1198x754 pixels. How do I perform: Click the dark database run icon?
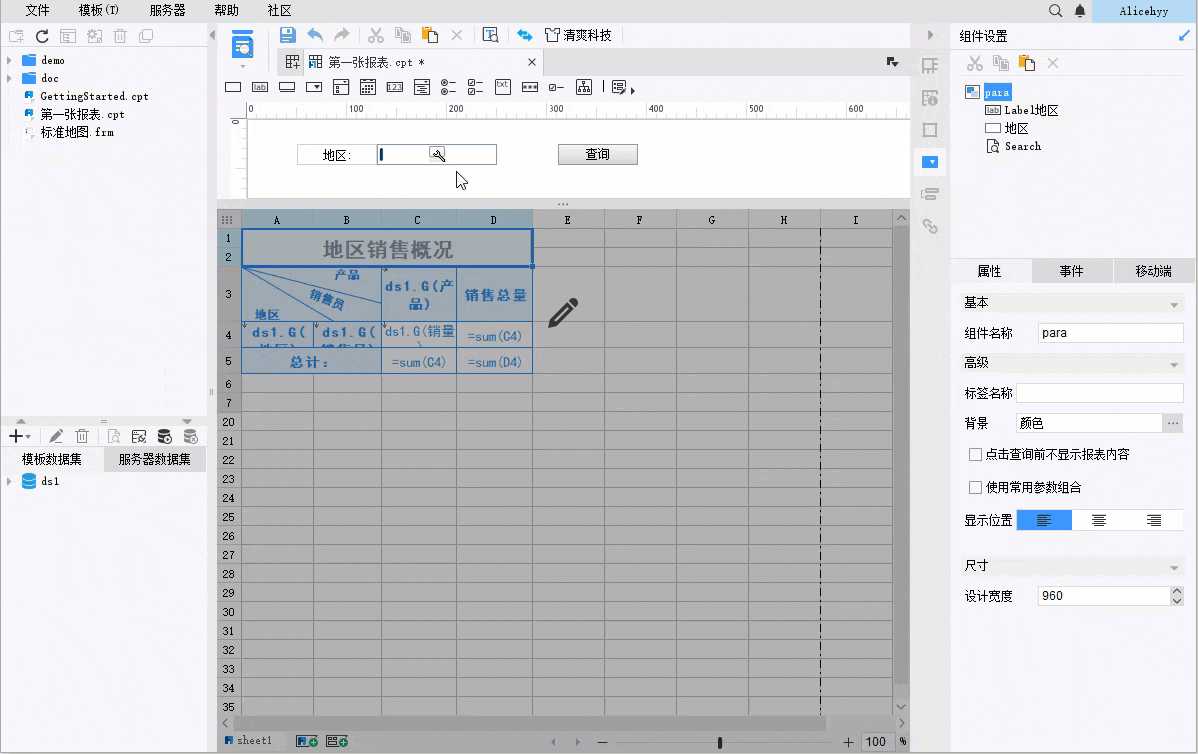164,436
